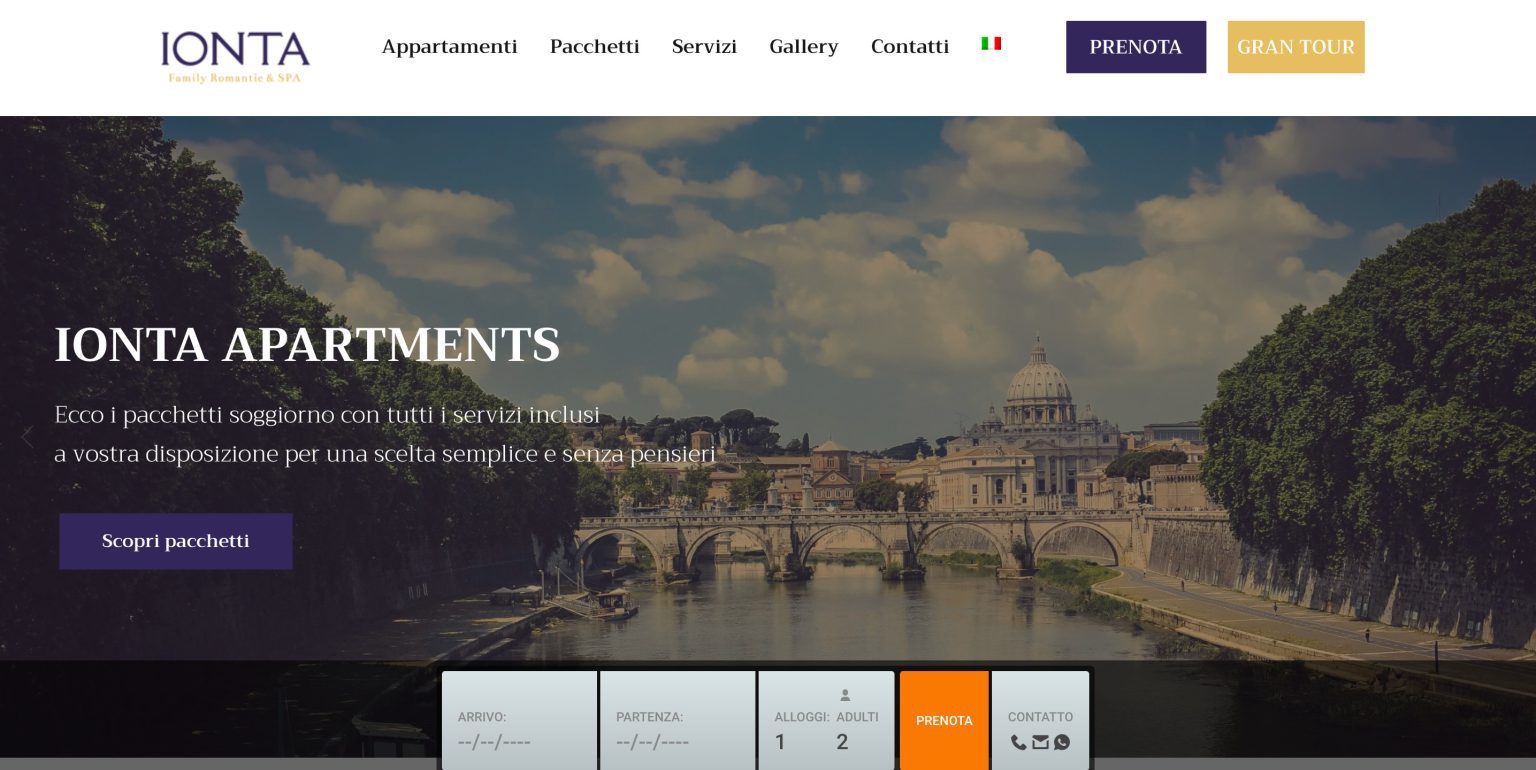Viewport: 1536px width, 770px height.
Task: Click the person icon above ADULTI
Action: point(845,694)
